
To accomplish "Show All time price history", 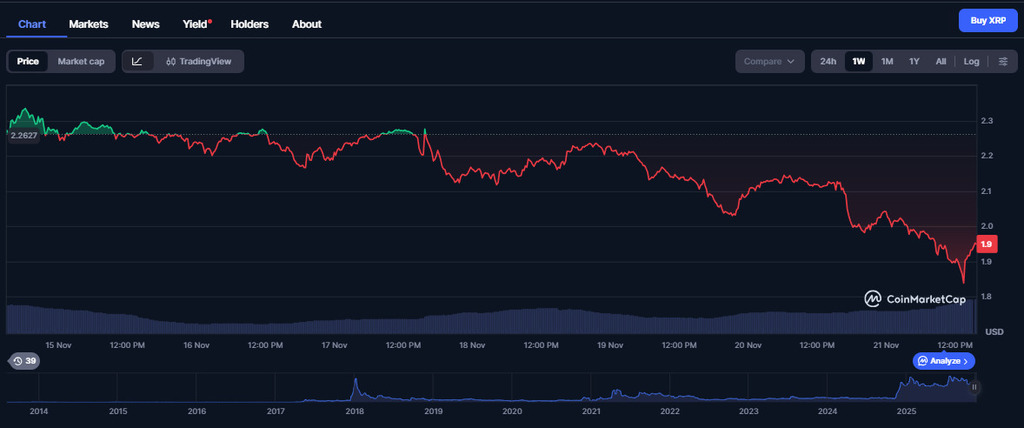I will tap(941, 61).
